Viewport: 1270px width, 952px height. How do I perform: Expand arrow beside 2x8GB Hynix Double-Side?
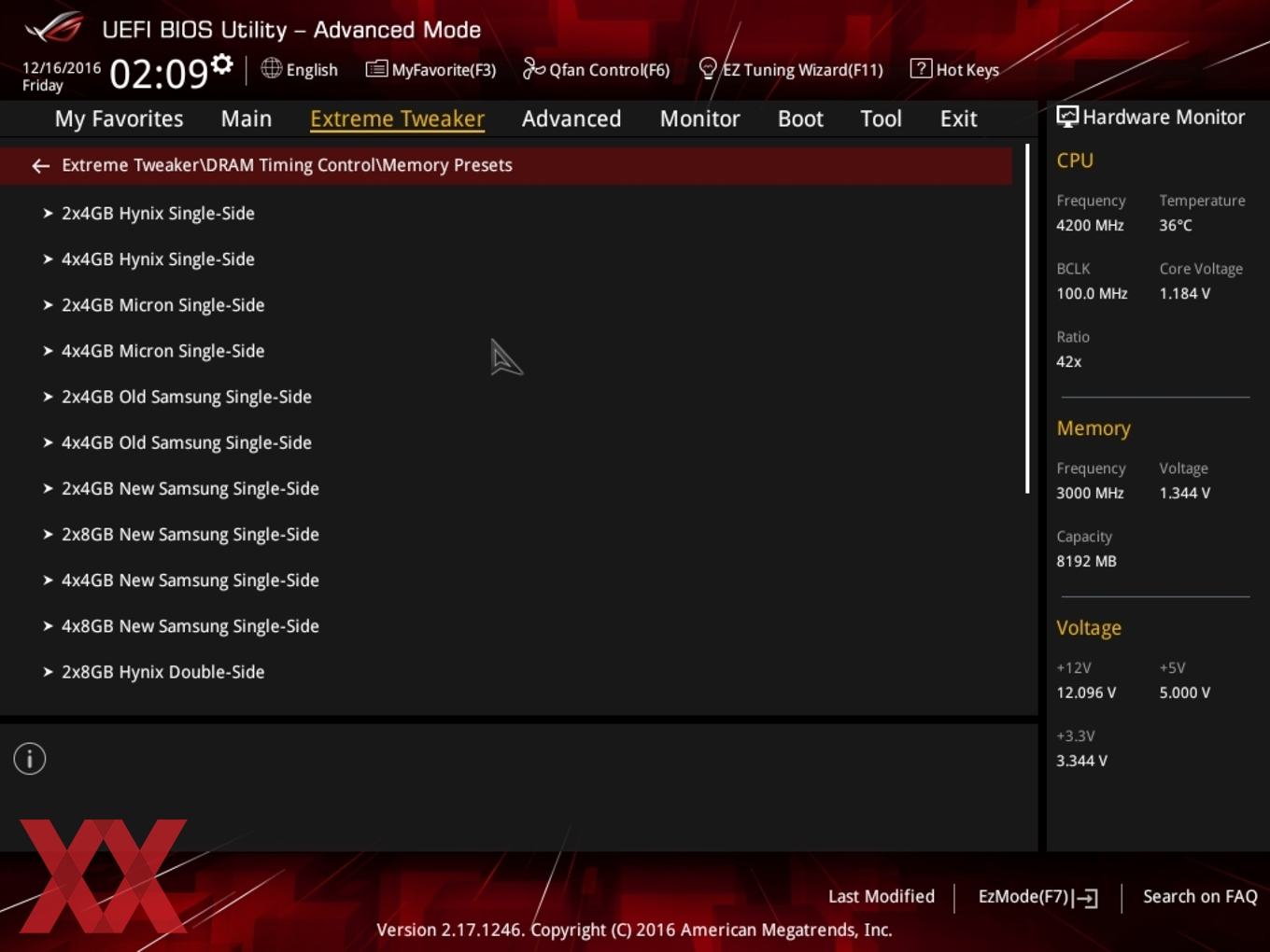48,671
